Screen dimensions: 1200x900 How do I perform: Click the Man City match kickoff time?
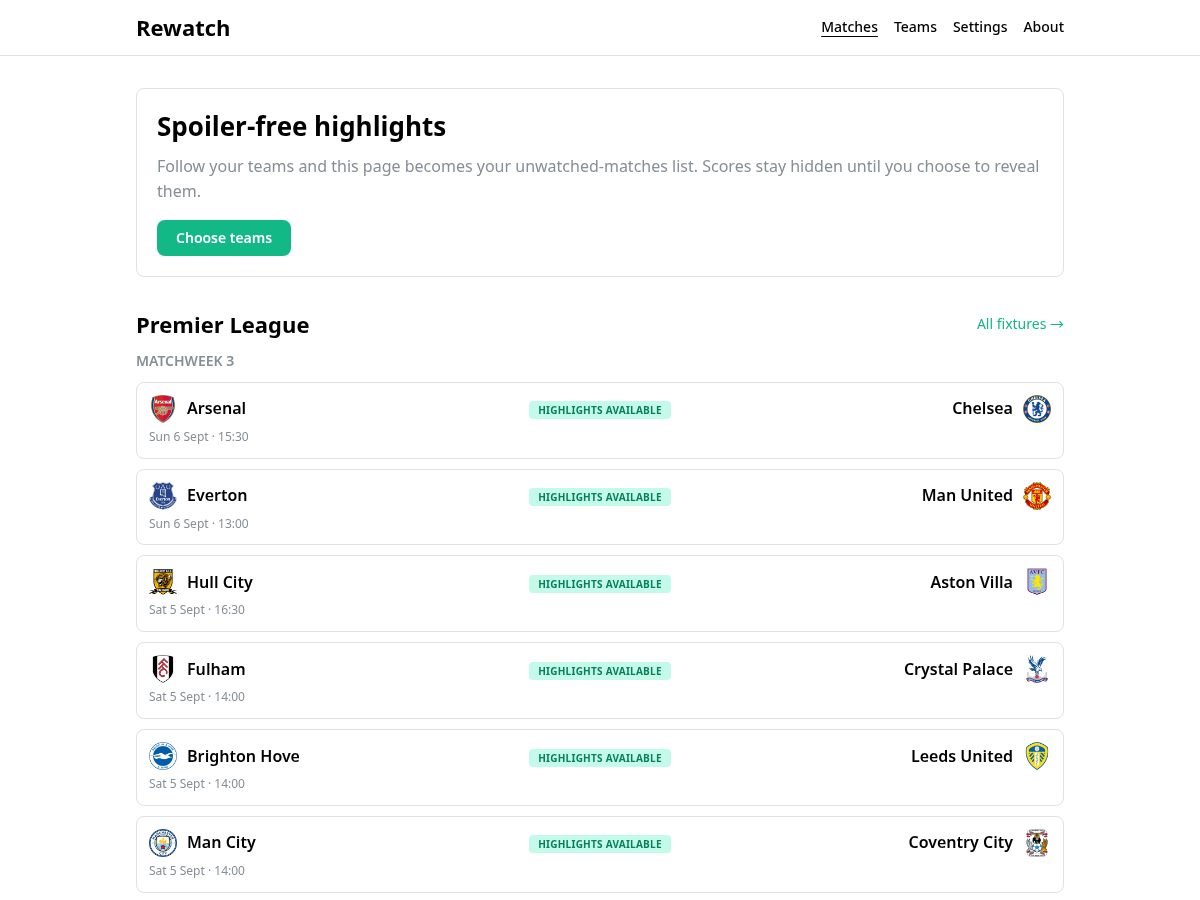(196, 871)
